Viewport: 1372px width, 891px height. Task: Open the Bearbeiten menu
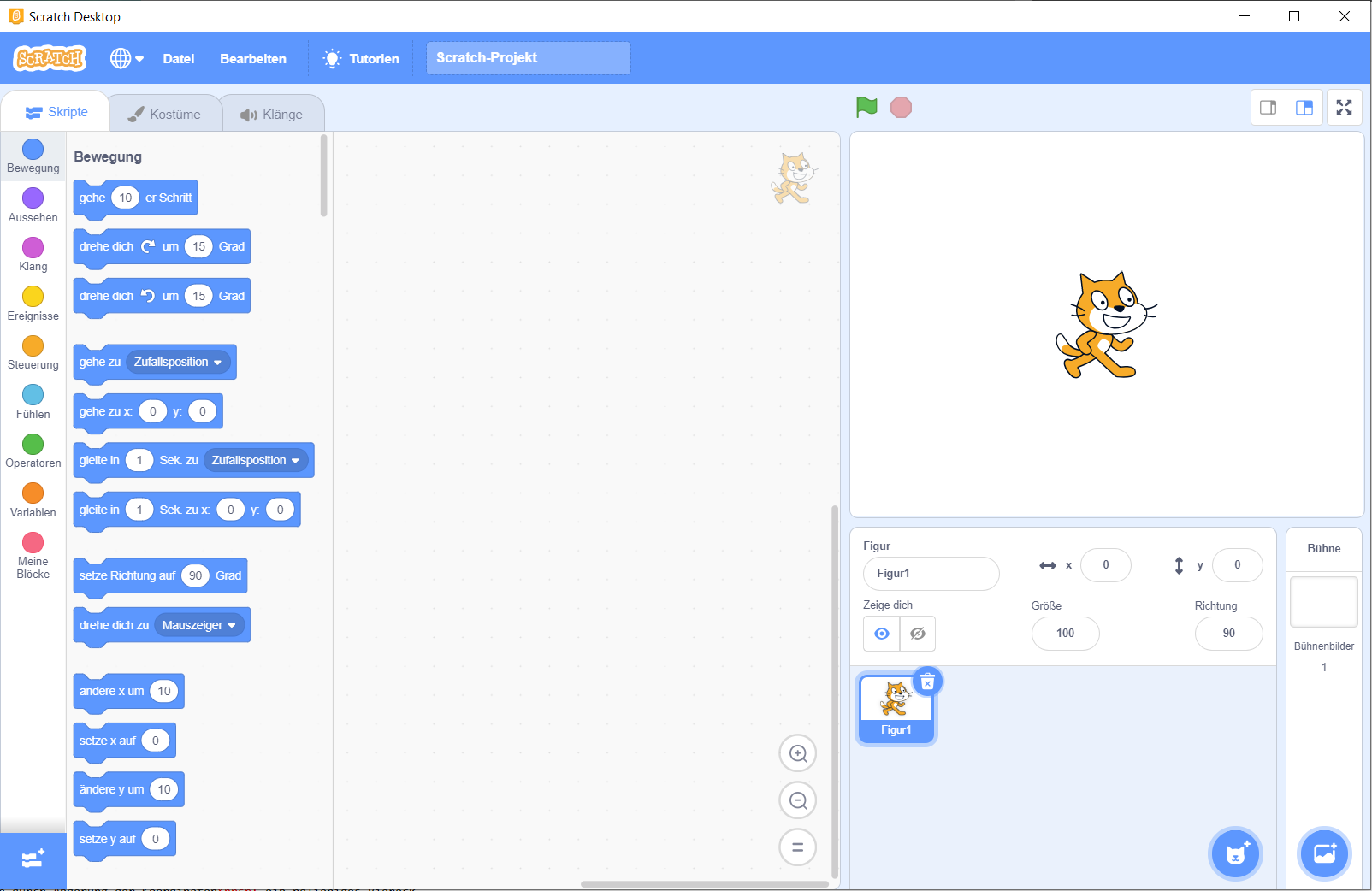click(x=253, y=59)
